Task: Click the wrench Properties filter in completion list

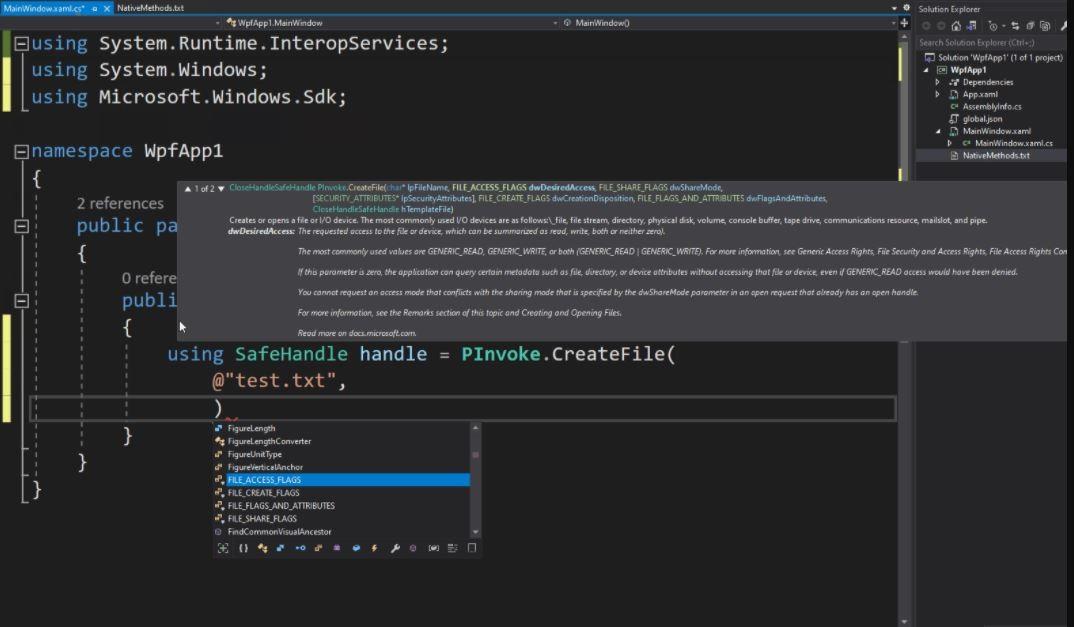Action: (x=395, y=547)
